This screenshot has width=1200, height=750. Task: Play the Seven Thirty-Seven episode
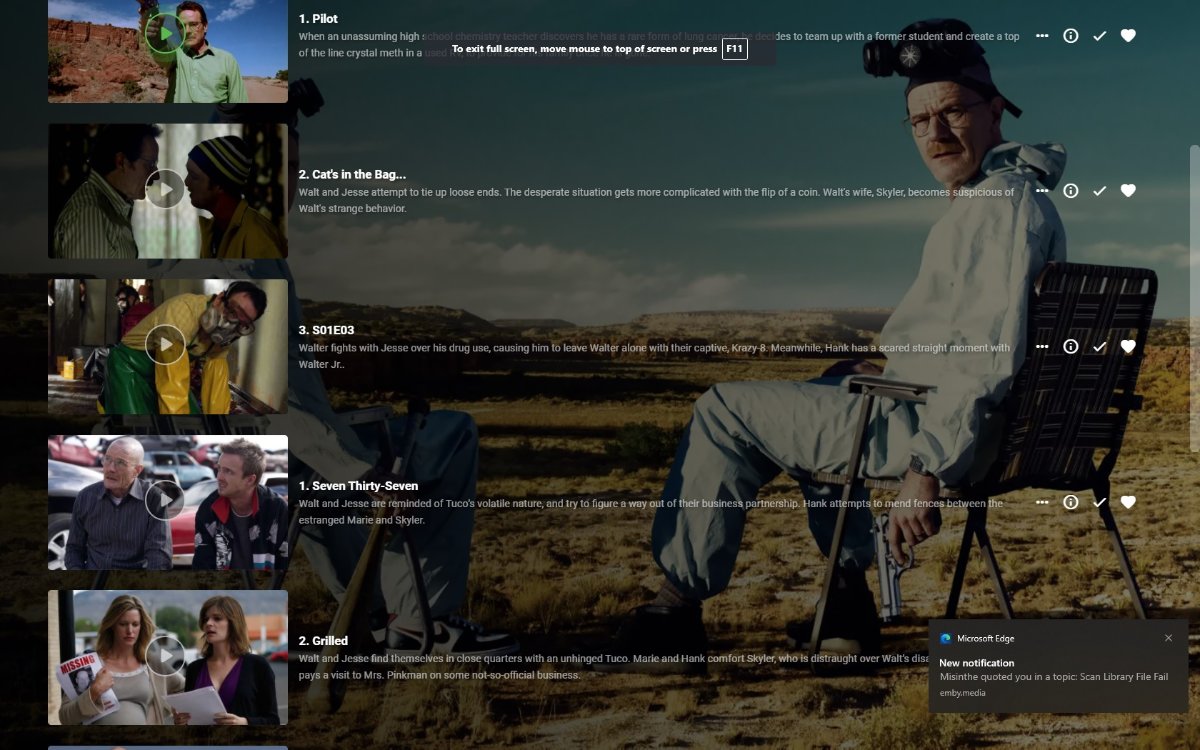pyautogui.click(x=165, y=500)
